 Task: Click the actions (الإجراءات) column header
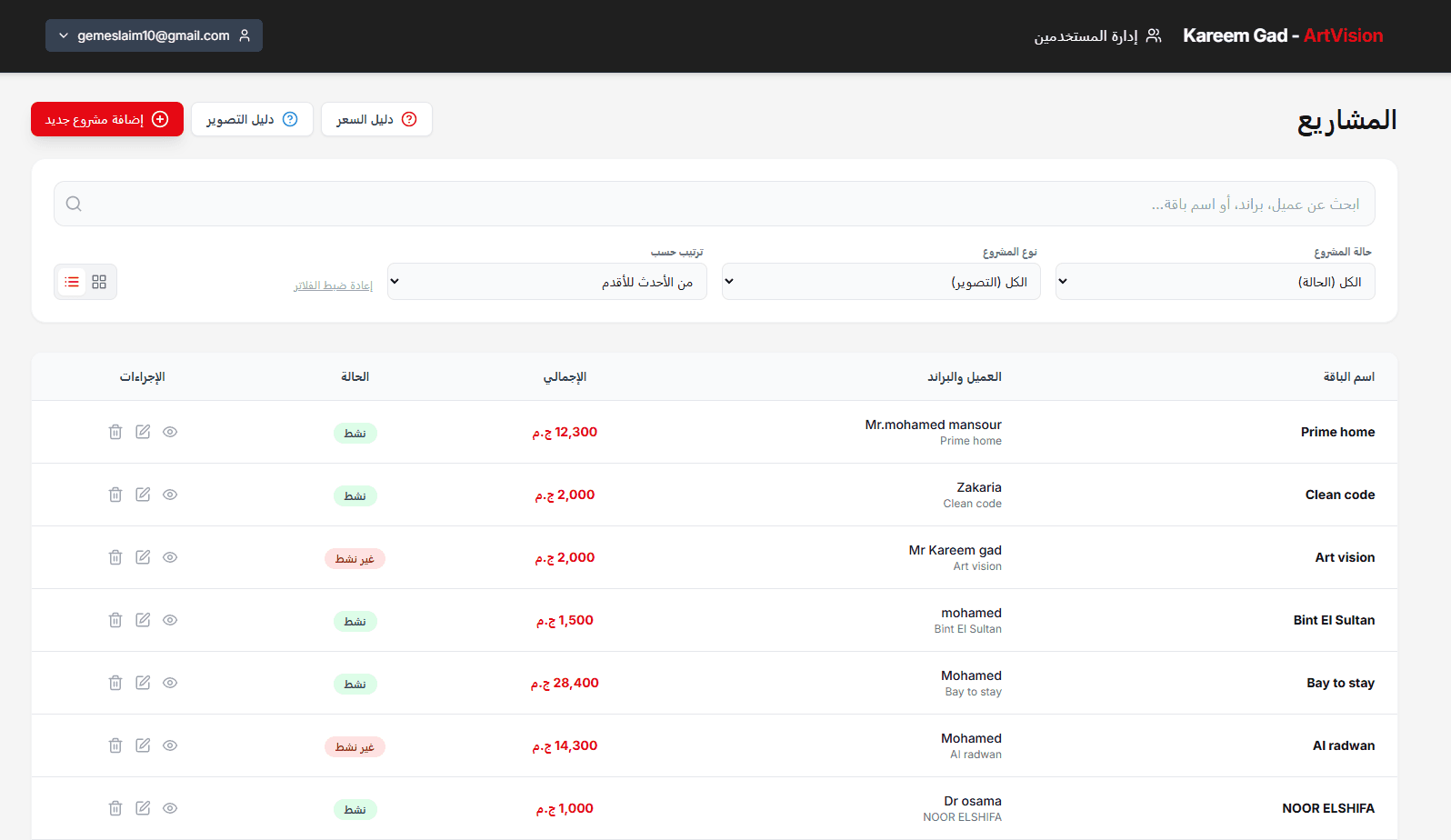point(143,376)
